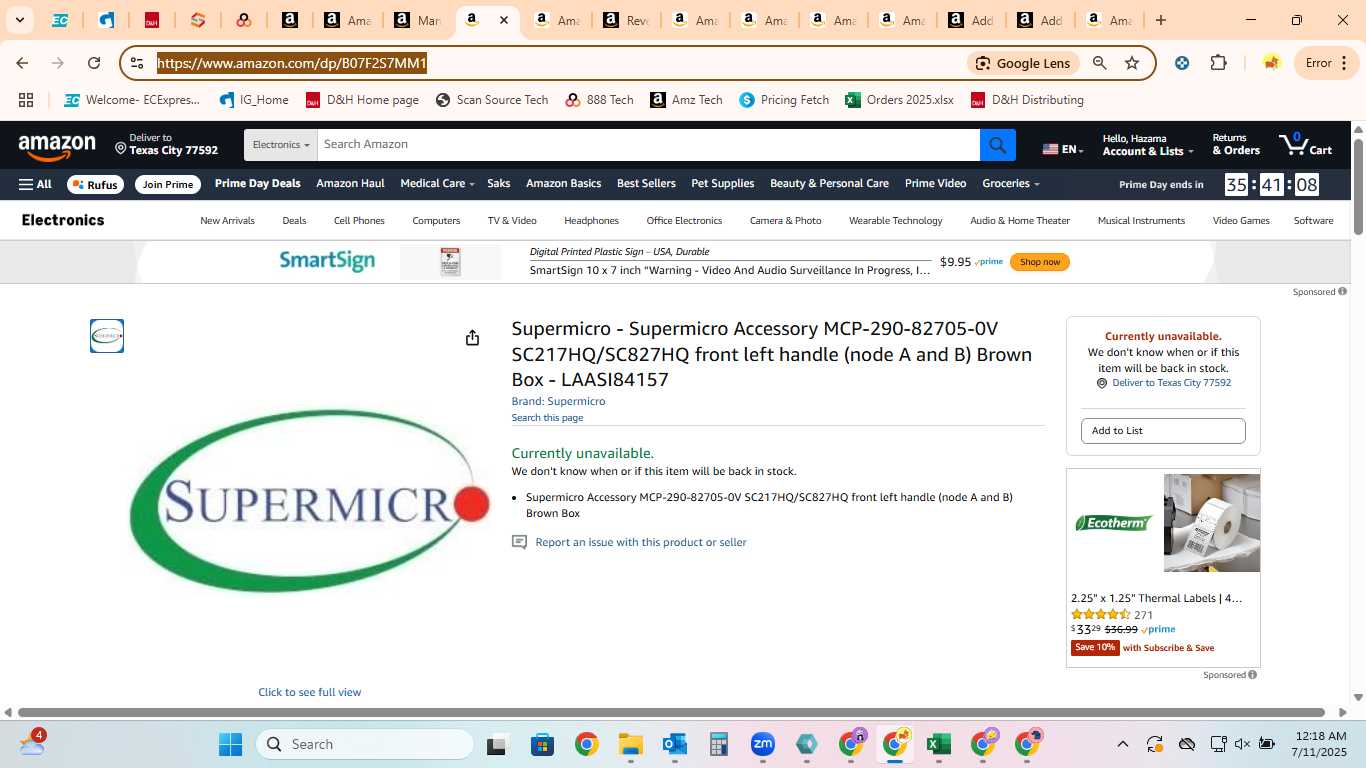Click the Rufus button
Viewport: 1366px width, 768px height.
click(x=96, y=184)
